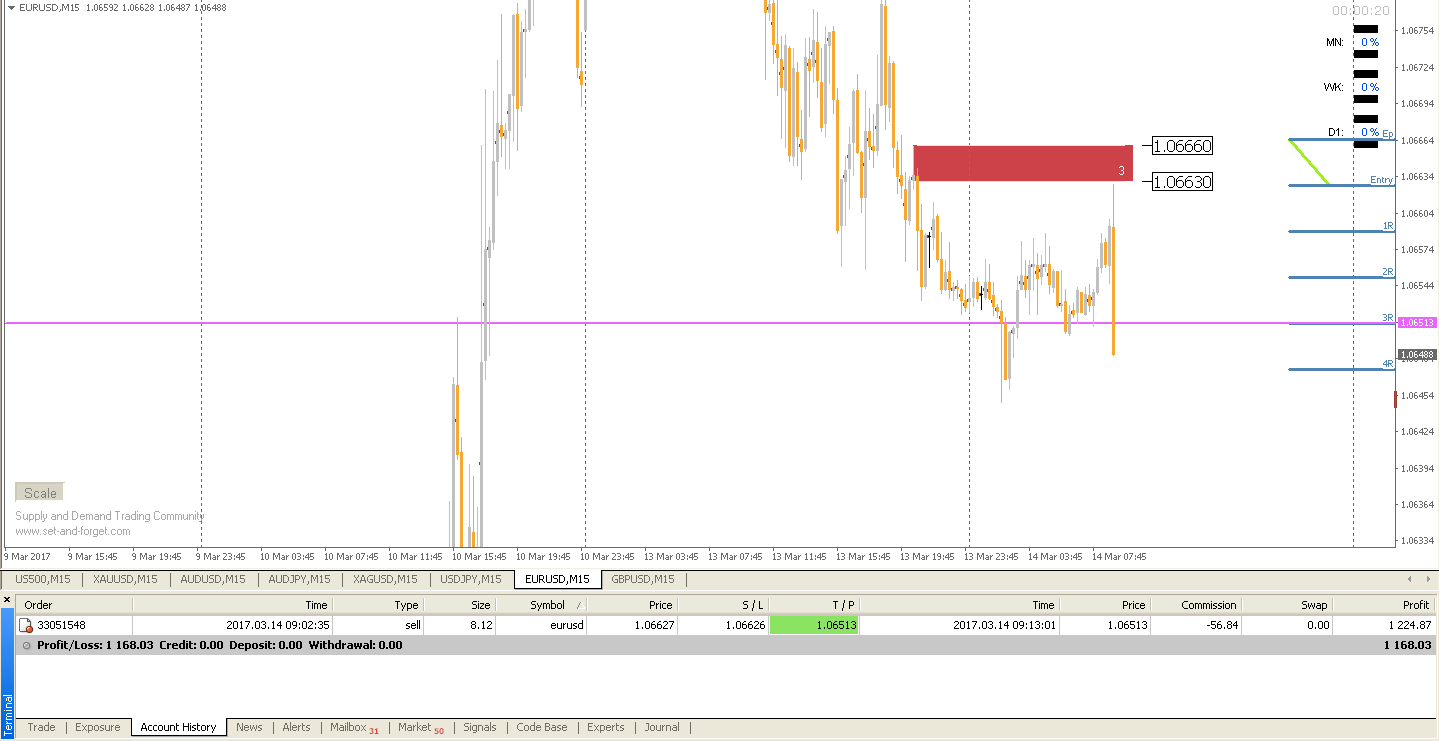
Task: Open the Mailbox tab with 31 messages
Action: coord(355,727)
